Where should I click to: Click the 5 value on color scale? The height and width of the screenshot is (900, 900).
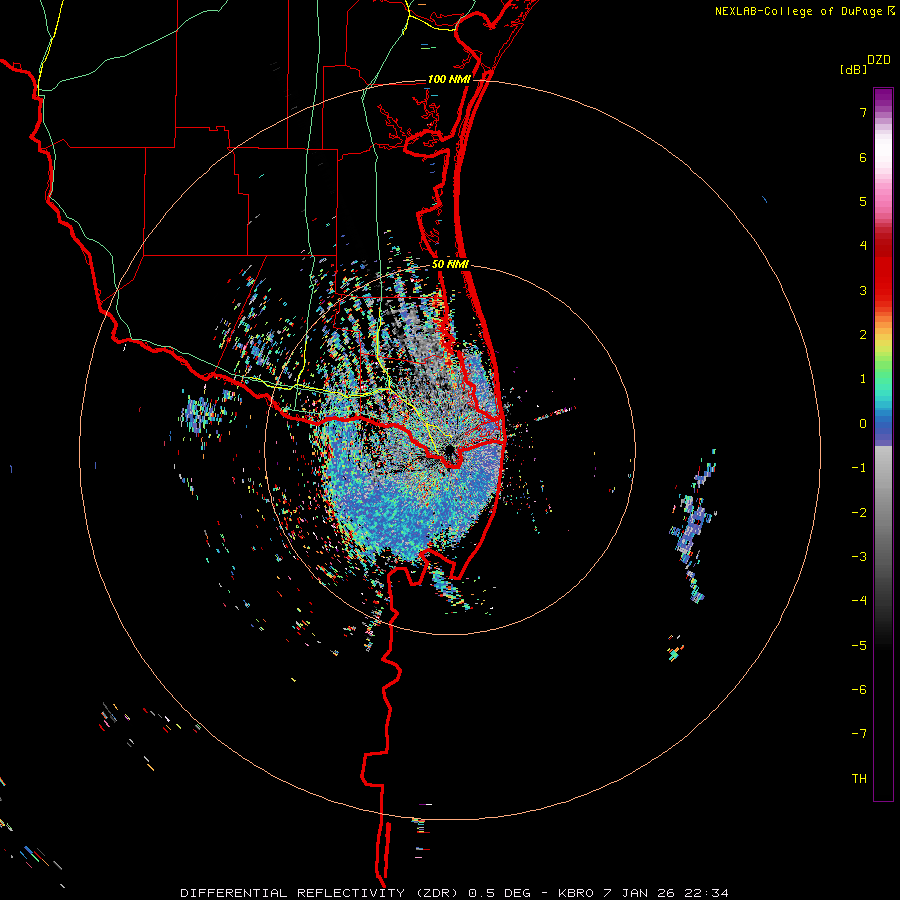pos(863,201)
